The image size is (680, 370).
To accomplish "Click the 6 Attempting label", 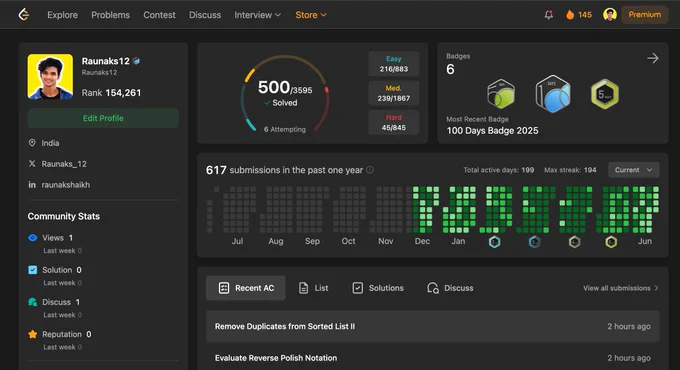I will pos(284,129).
